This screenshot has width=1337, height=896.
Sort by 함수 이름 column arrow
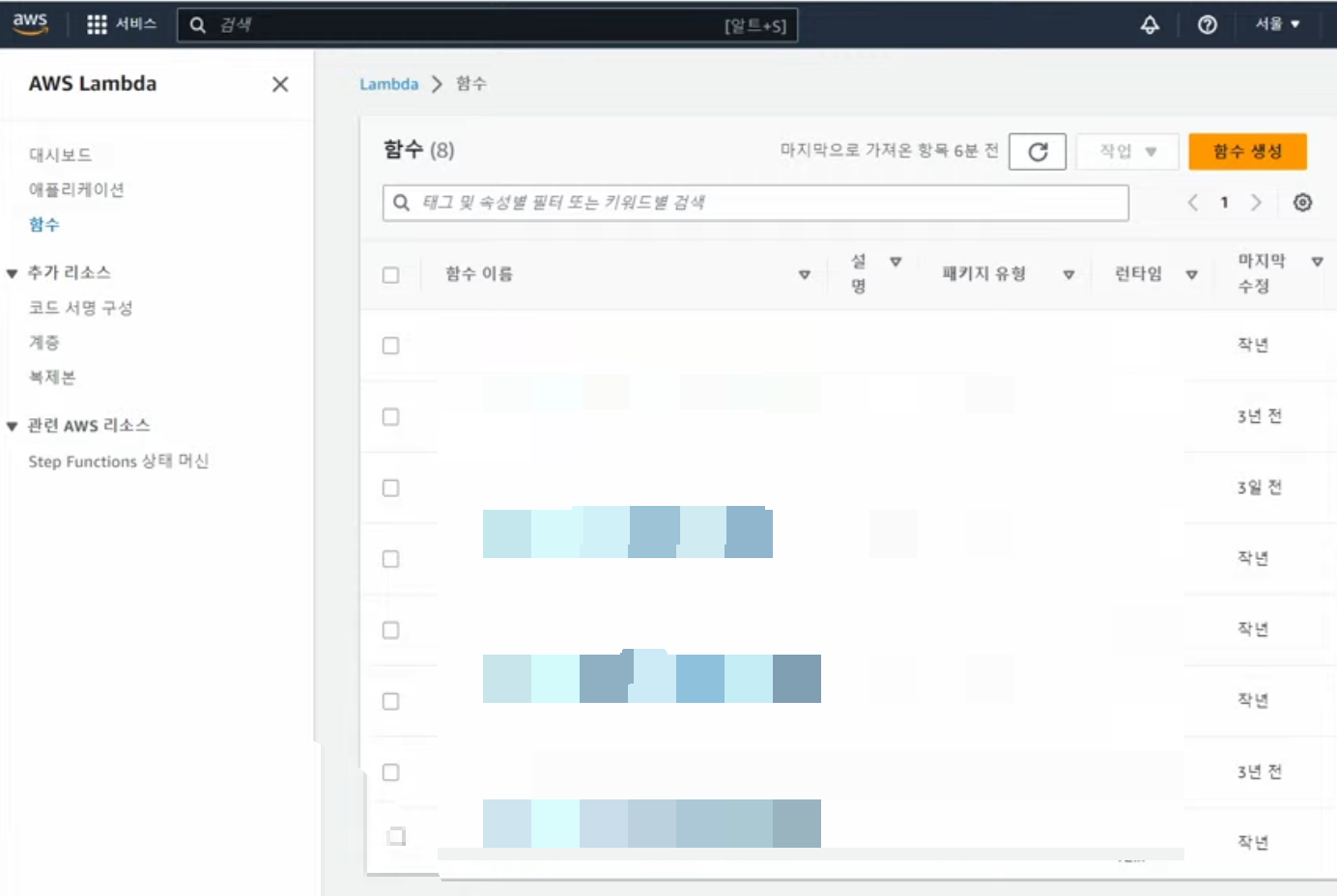(x=804, y=274)
